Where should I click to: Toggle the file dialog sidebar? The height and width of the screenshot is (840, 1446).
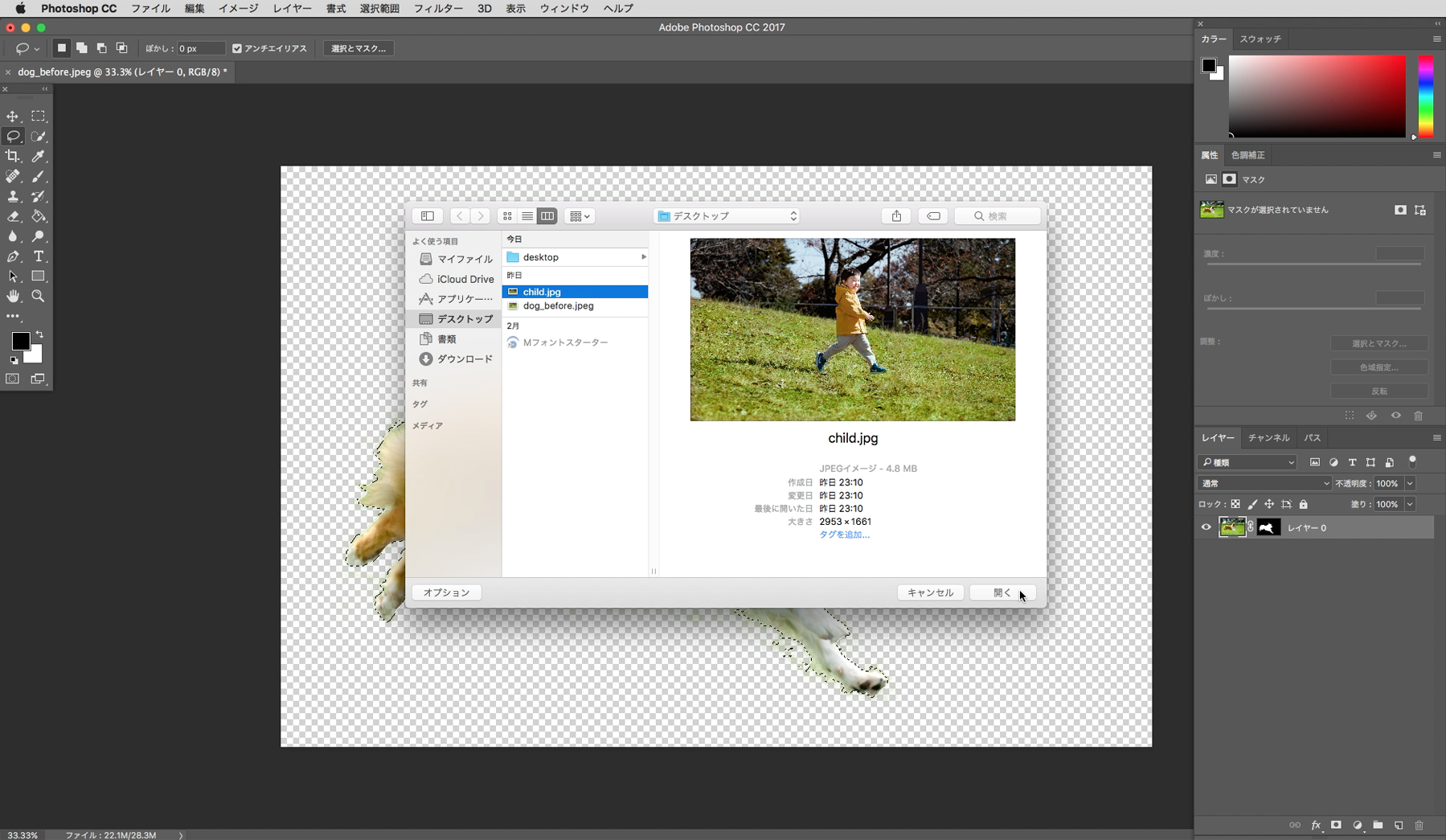[x=428, y=215]
